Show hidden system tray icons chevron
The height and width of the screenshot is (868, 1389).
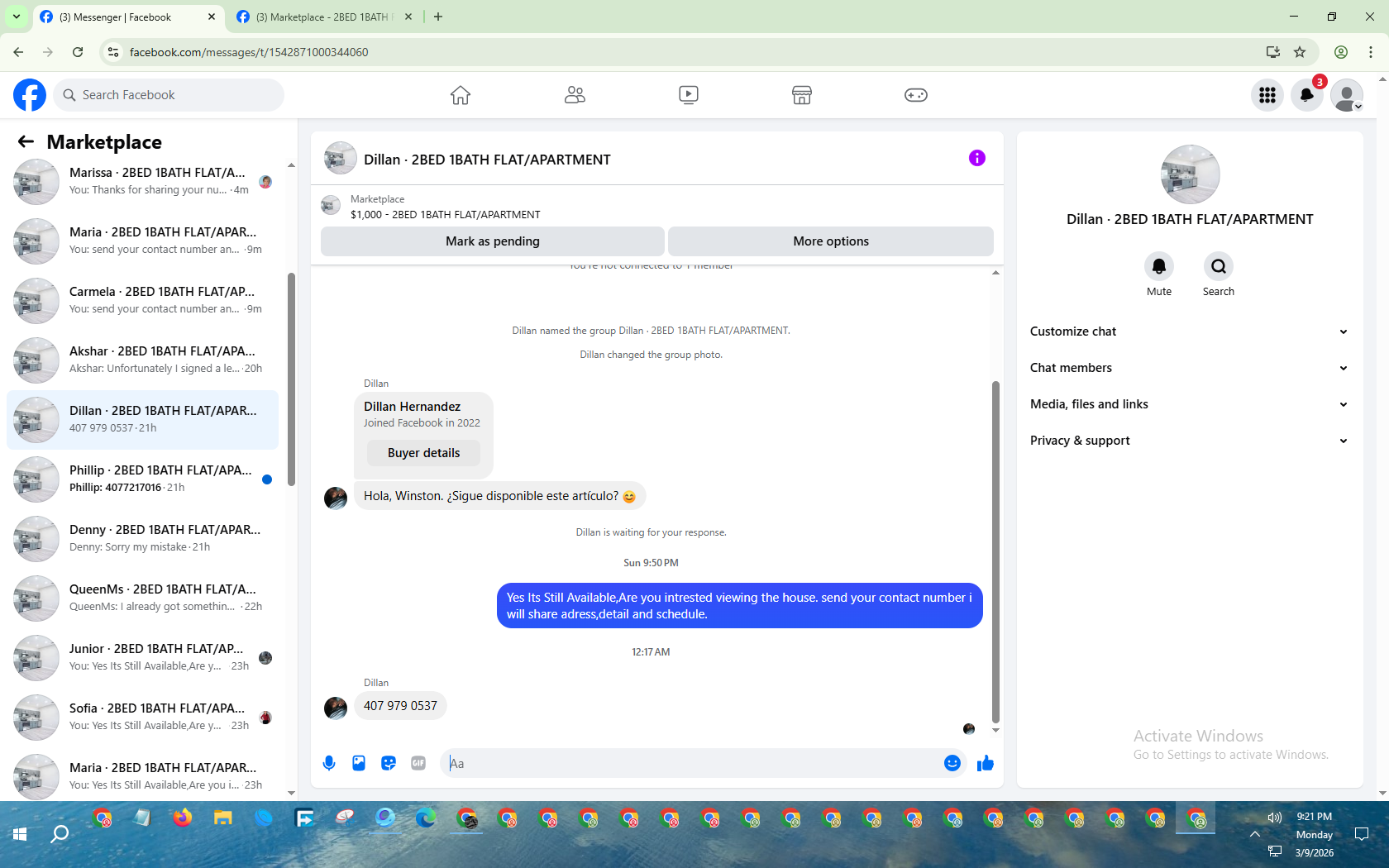point(1255,834)
